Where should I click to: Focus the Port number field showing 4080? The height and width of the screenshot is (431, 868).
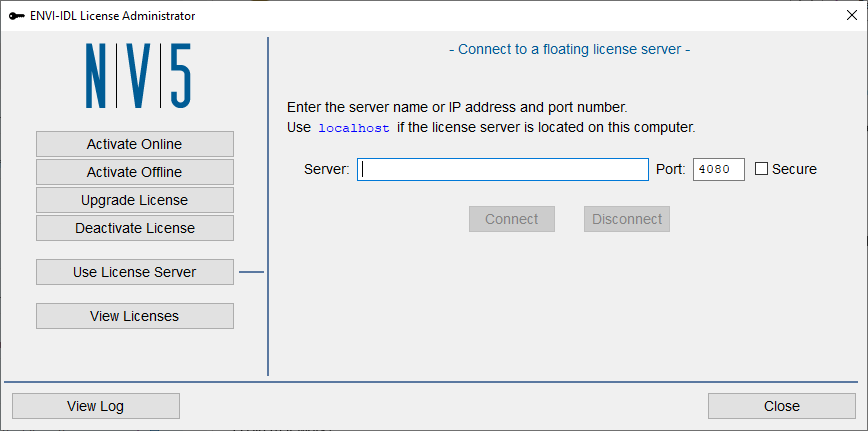[719, 169]
